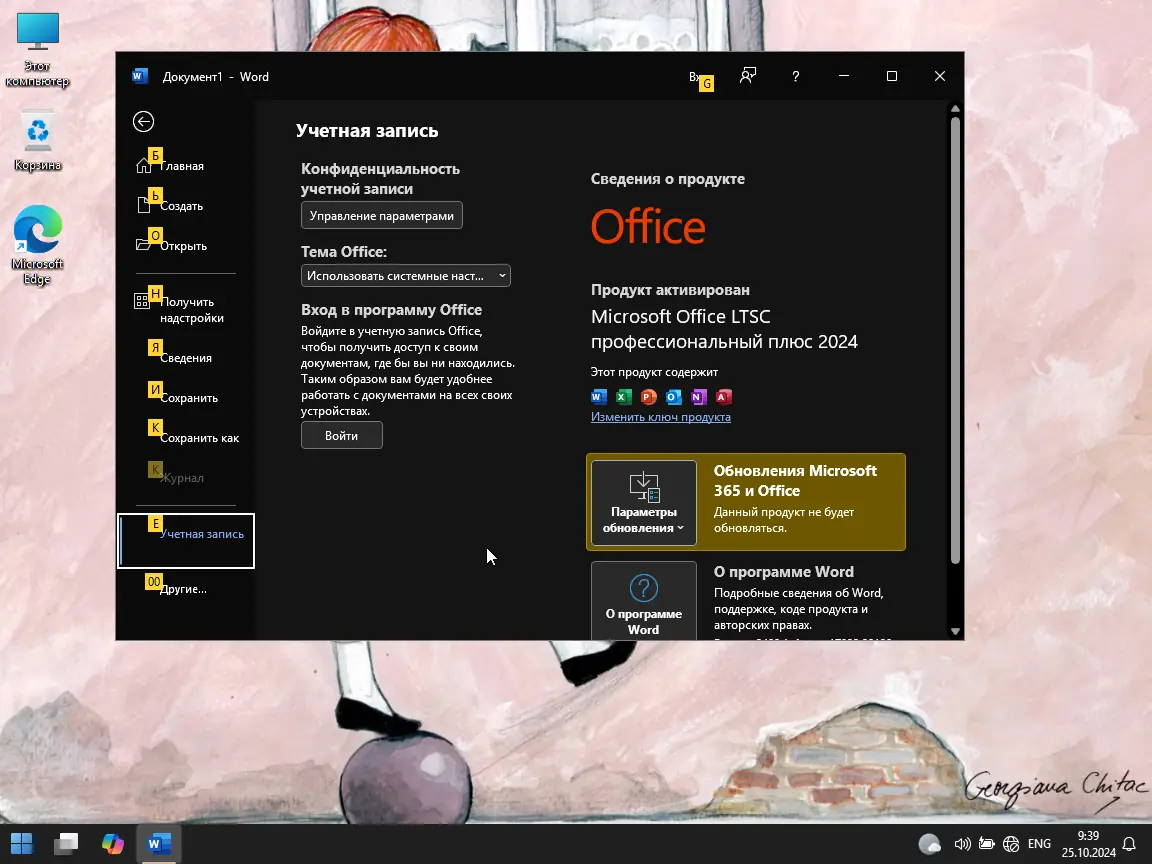This screenshot has height=864, width=1152.
Task: Click the Access product icon
Action: pyautogui.click(x=721, y=397)
